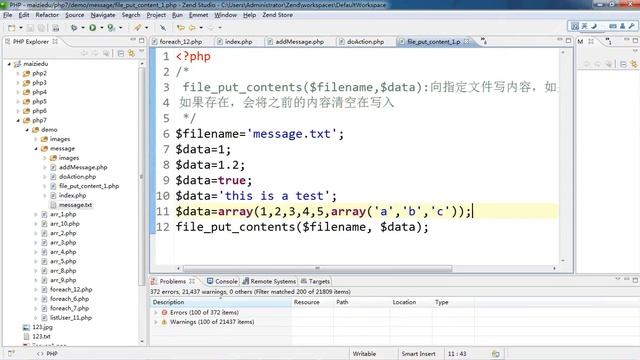Minimize the bottom Problems panel
The height and width of the screenshot is (360, 640).
(x=626, y=279)
